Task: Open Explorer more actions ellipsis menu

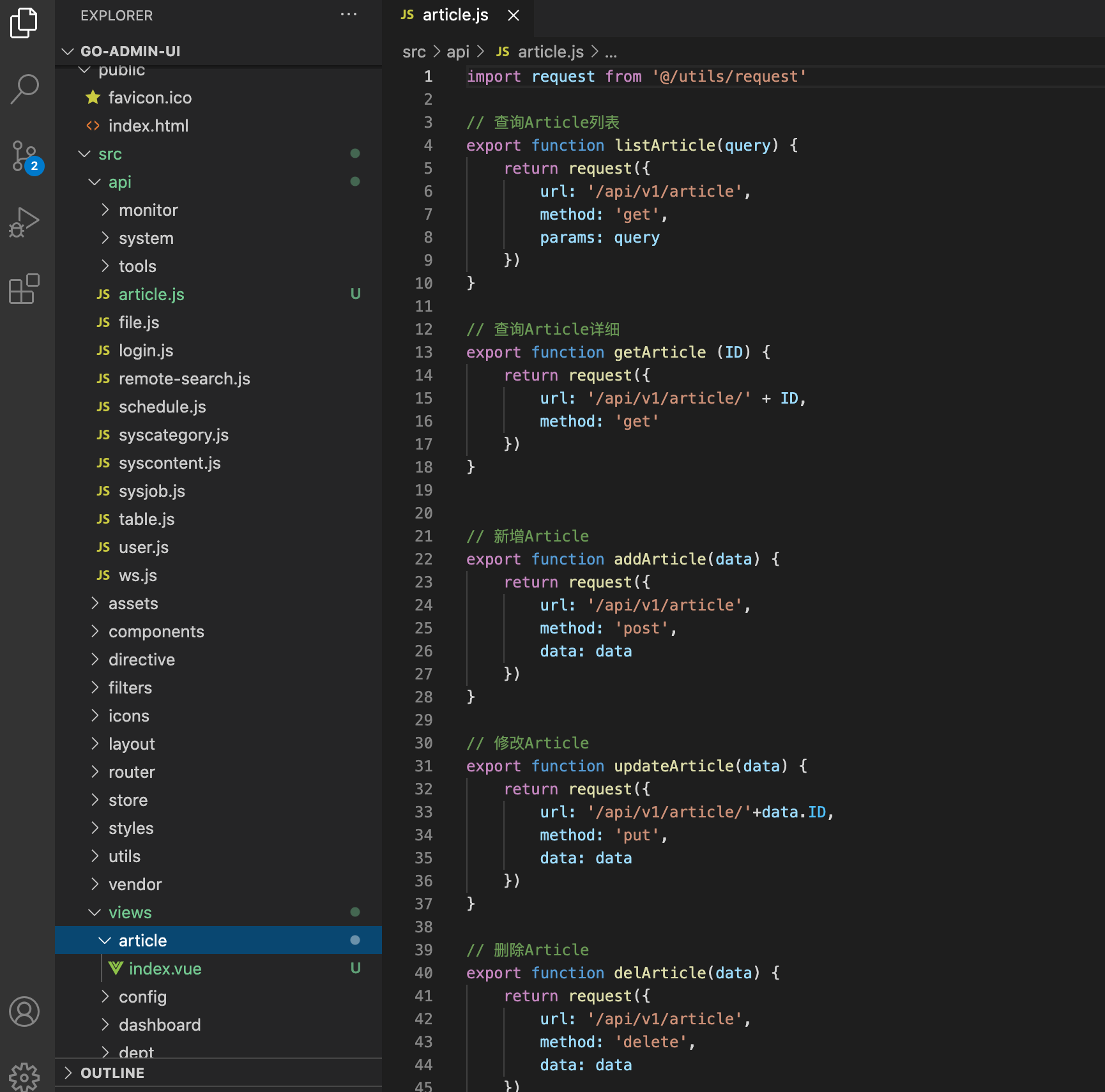Action: pyautogui.click(x=349, y=15)
